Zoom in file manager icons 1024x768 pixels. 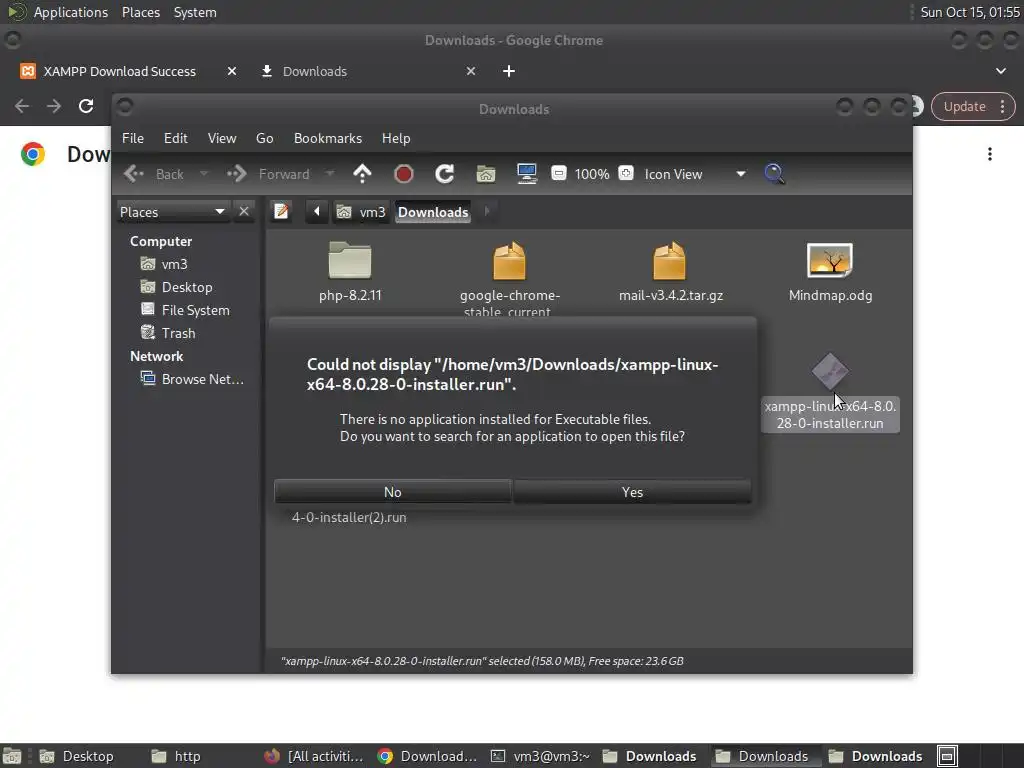coord(626,173)
